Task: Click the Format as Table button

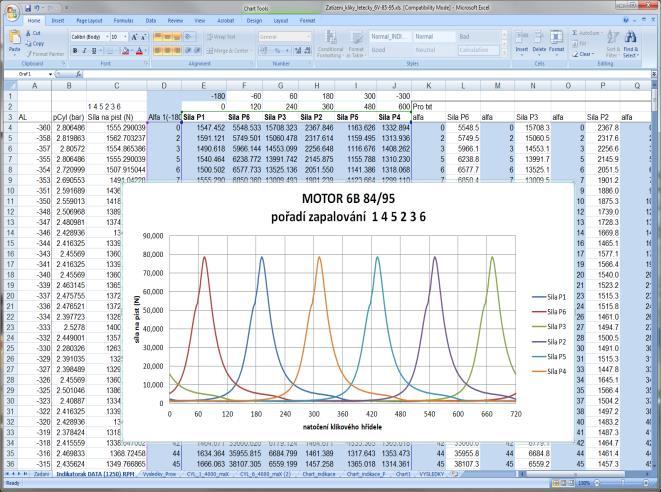Action: click(x=357, y=44)
